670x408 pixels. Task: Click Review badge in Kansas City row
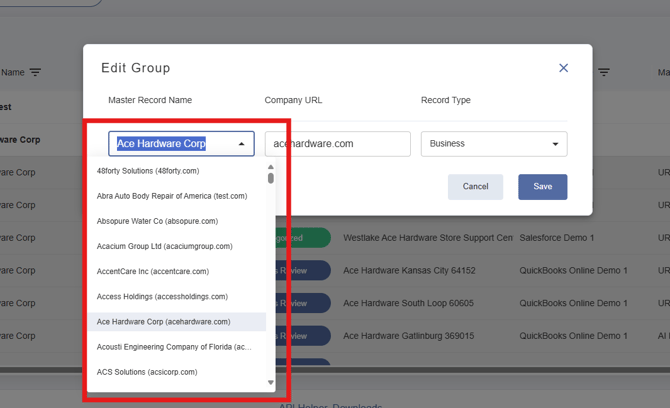303,271
